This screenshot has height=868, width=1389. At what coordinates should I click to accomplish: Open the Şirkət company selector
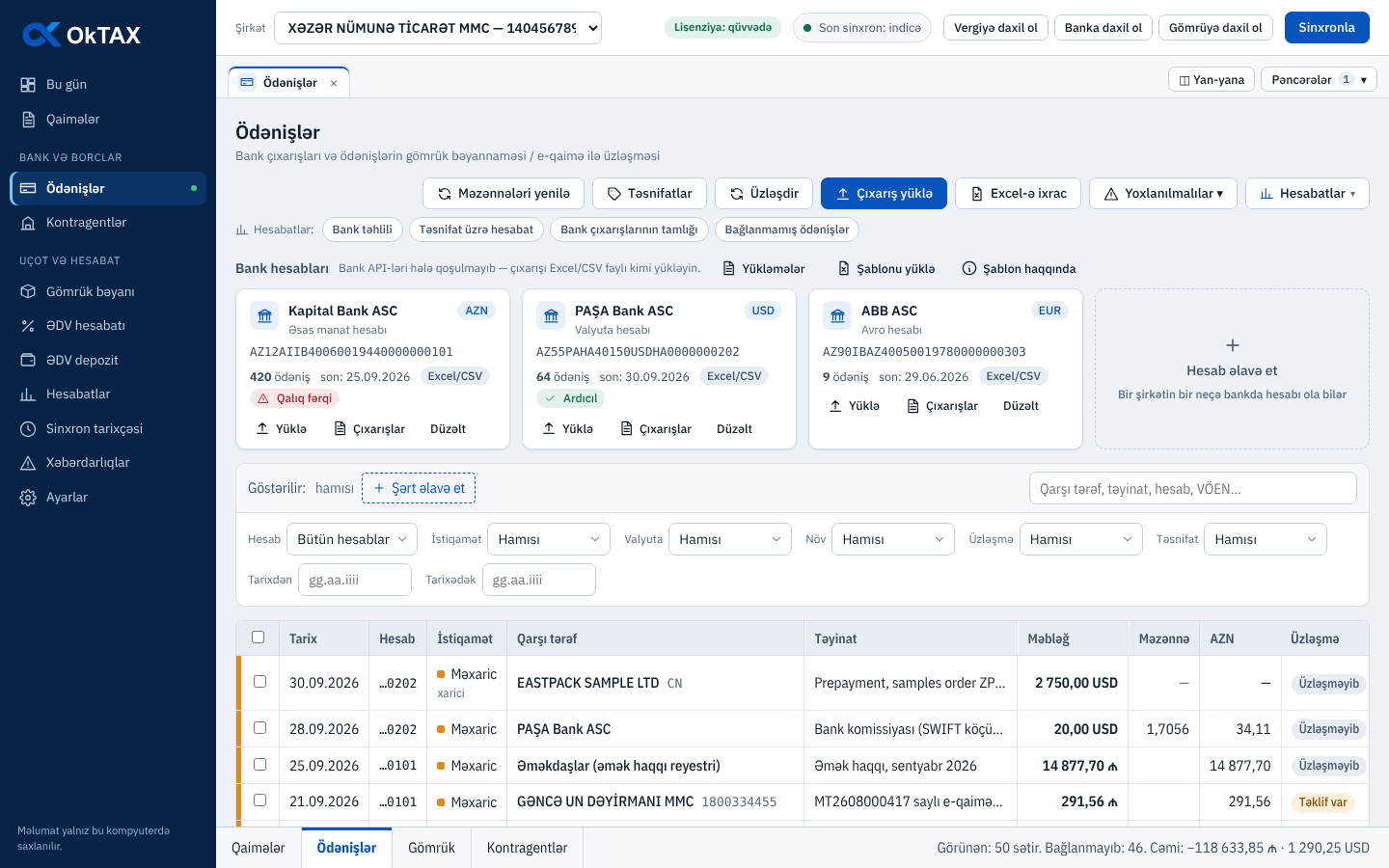pos(438,28)
